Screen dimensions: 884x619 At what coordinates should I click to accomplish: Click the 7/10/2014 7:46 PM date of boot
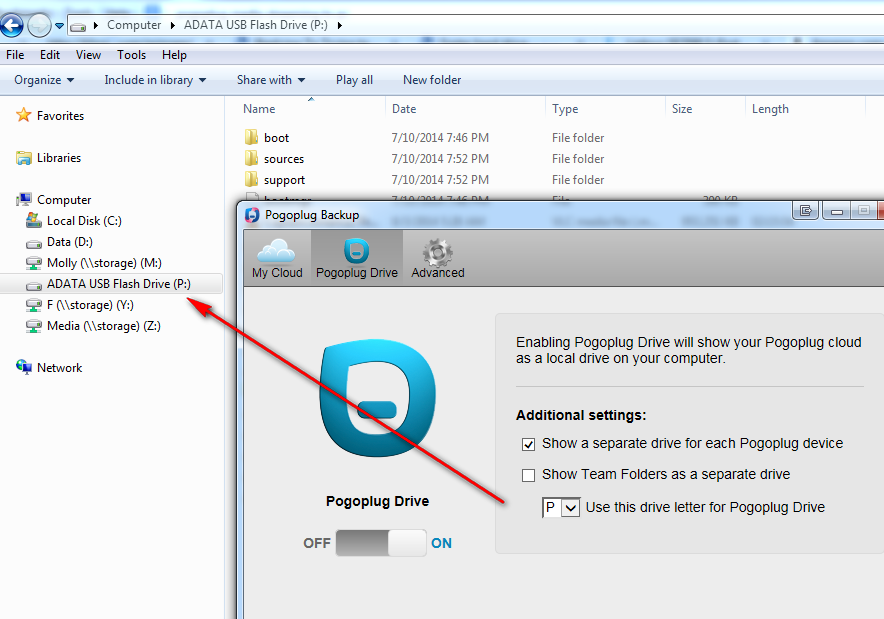tap(440, 138)
